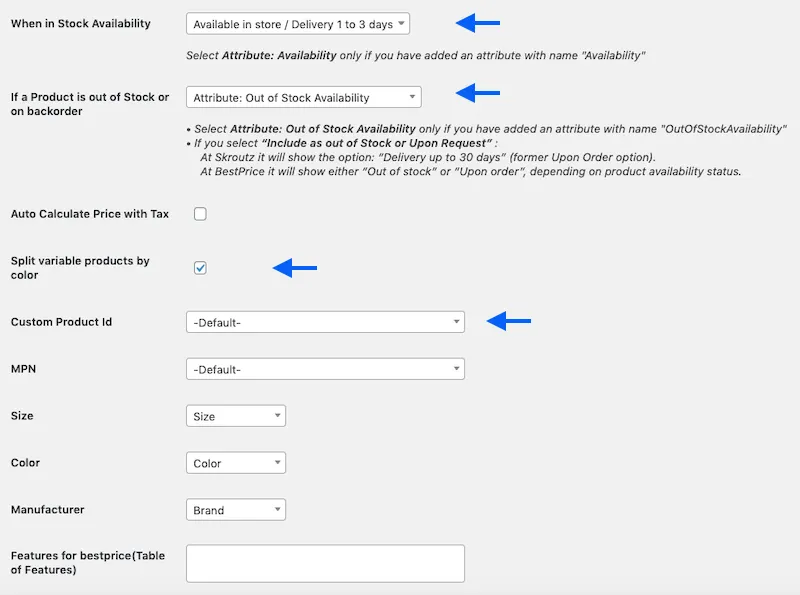This screenshot has width=800, height=595.
Task: Open the Manufacturer Brand dropdown
Action: (236, 510)
